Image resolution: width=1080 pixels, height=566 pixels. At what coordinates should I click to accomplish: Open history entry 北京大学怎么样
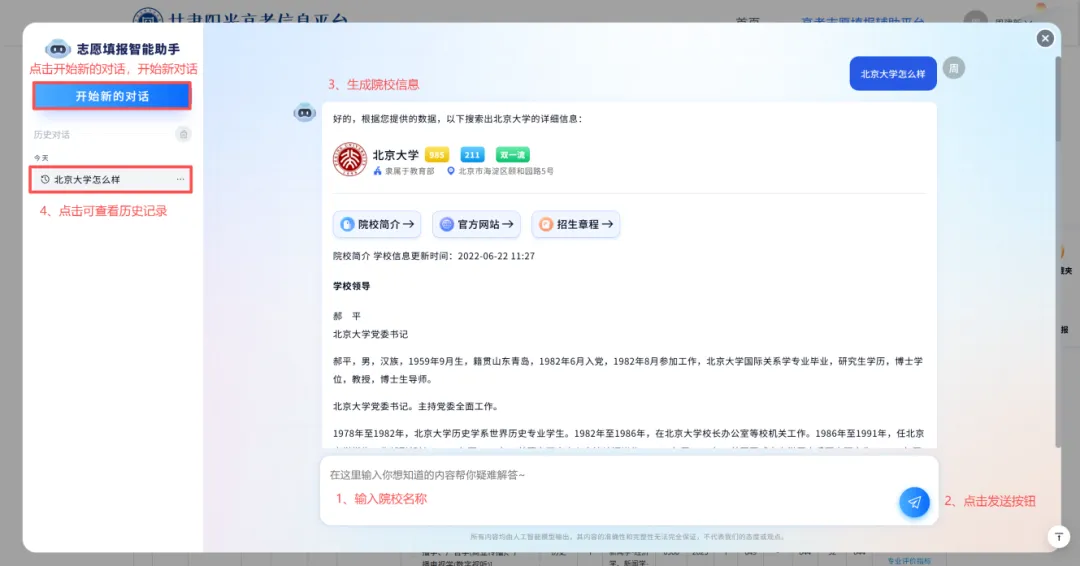pos(111,180)
